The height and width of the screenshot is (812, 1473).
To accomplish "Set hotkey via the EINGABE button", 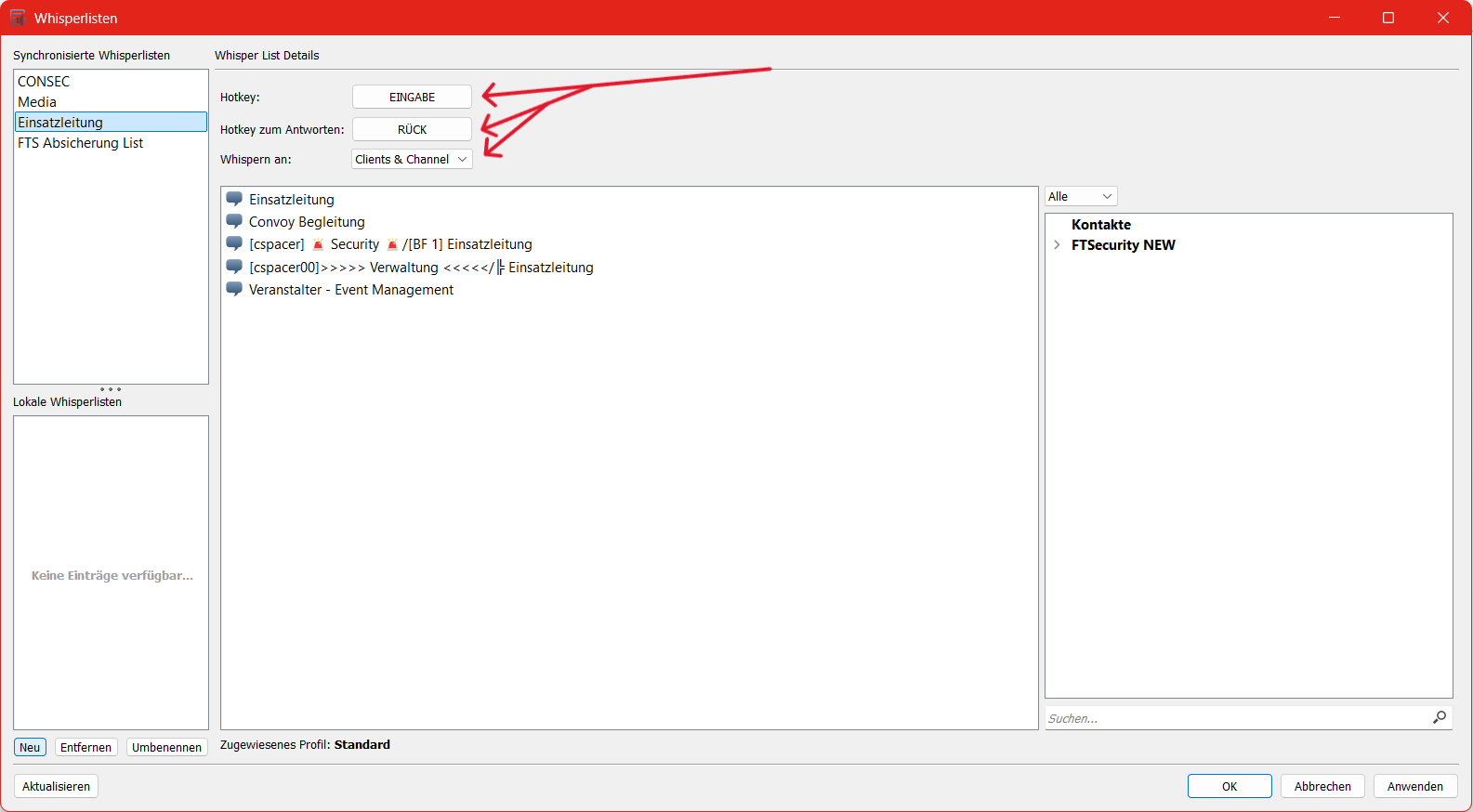I will click(412, 97).
